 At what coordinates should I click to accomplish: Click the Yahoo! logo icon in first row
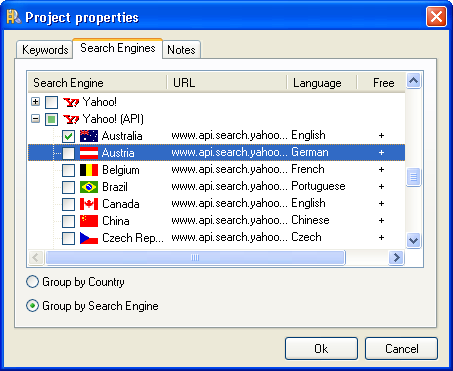(x=71, y=102)
